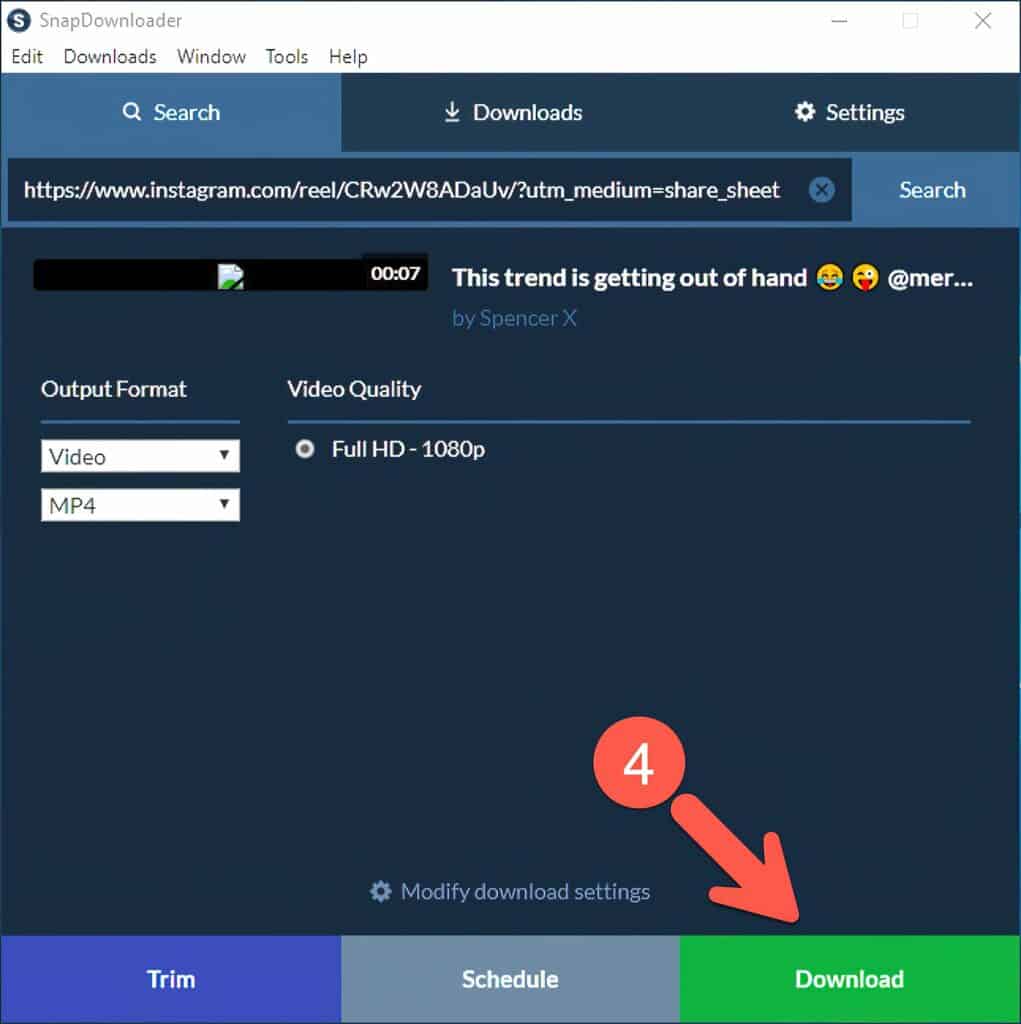The height and width of the screenshot is (1024, 1021).
Task: Switch to the Search tab
Action: click(x=171, y=112)
